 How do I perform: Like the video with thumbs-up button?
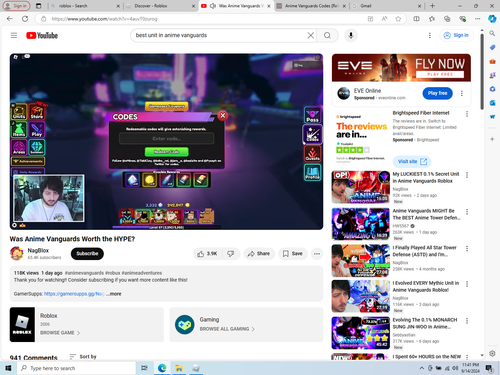coord(207,254)
